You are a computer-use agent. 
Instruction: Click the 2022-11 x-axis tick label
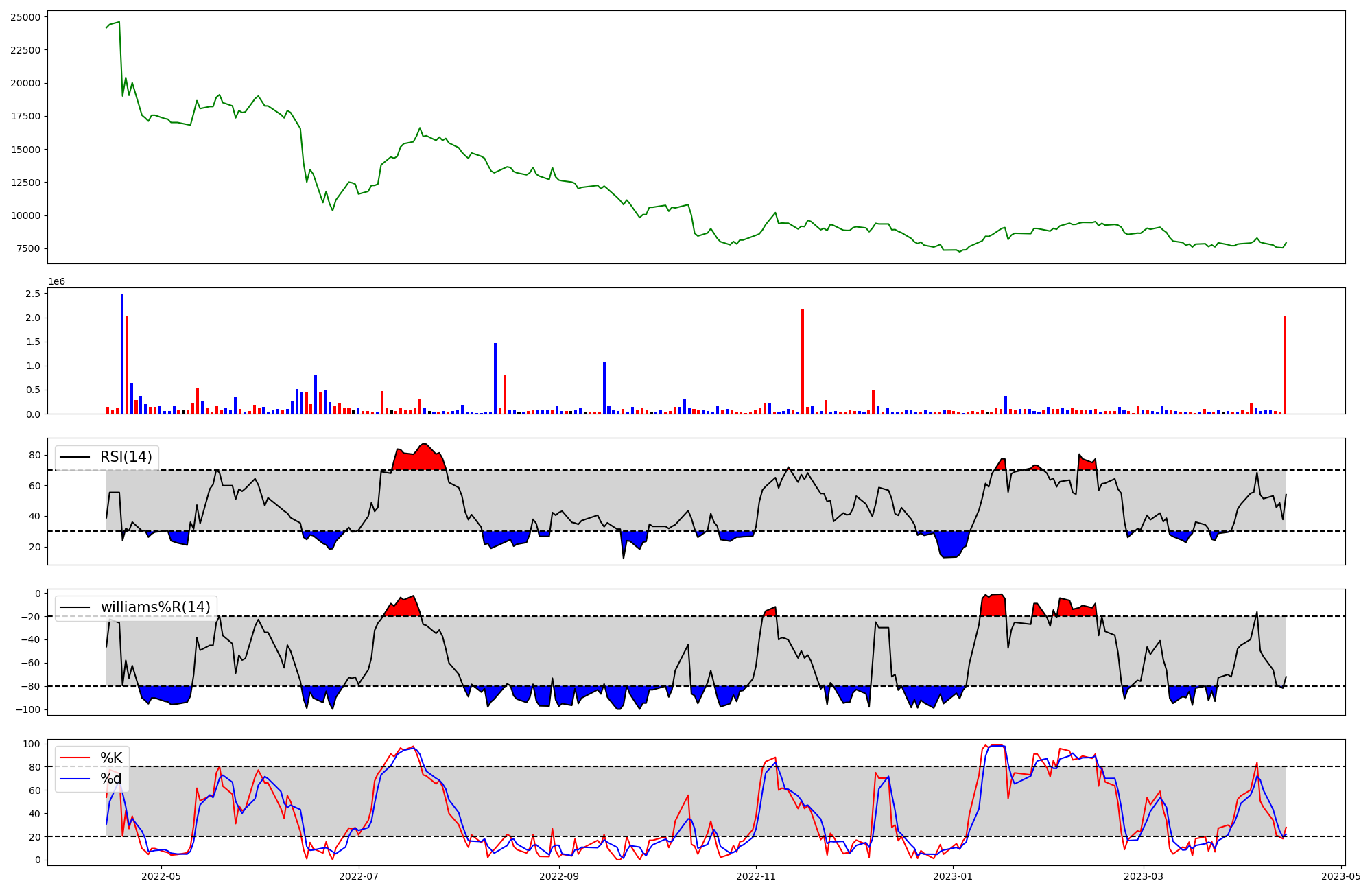click(x=757, y=876)
